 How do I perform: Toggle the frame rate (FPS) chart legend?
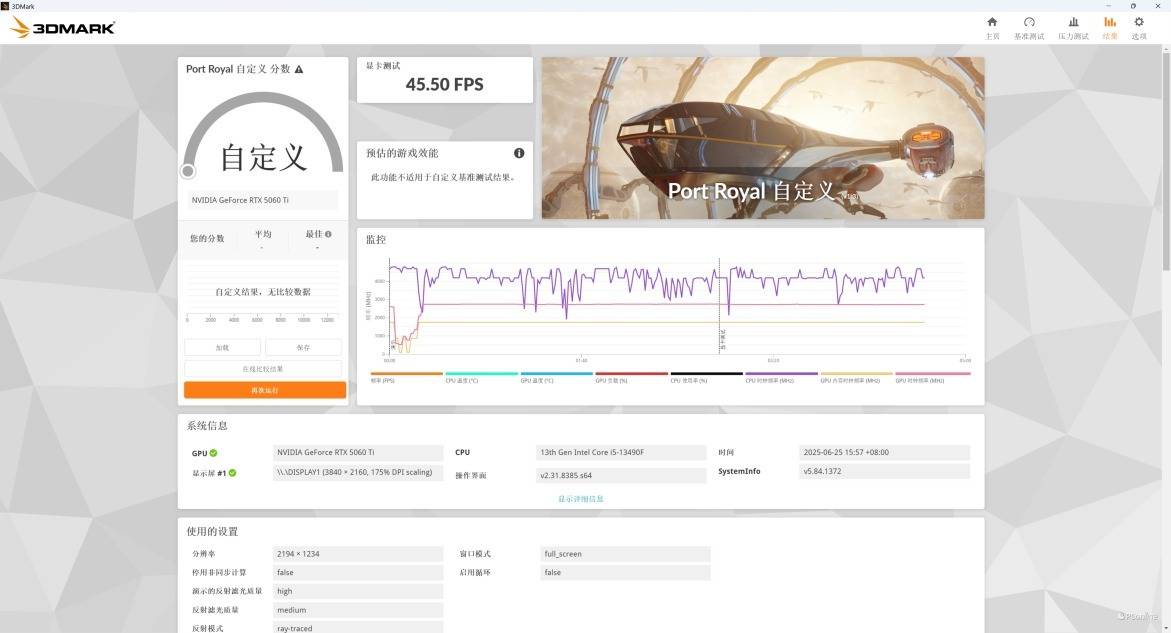pyautogui.click(x=406, y=377)
